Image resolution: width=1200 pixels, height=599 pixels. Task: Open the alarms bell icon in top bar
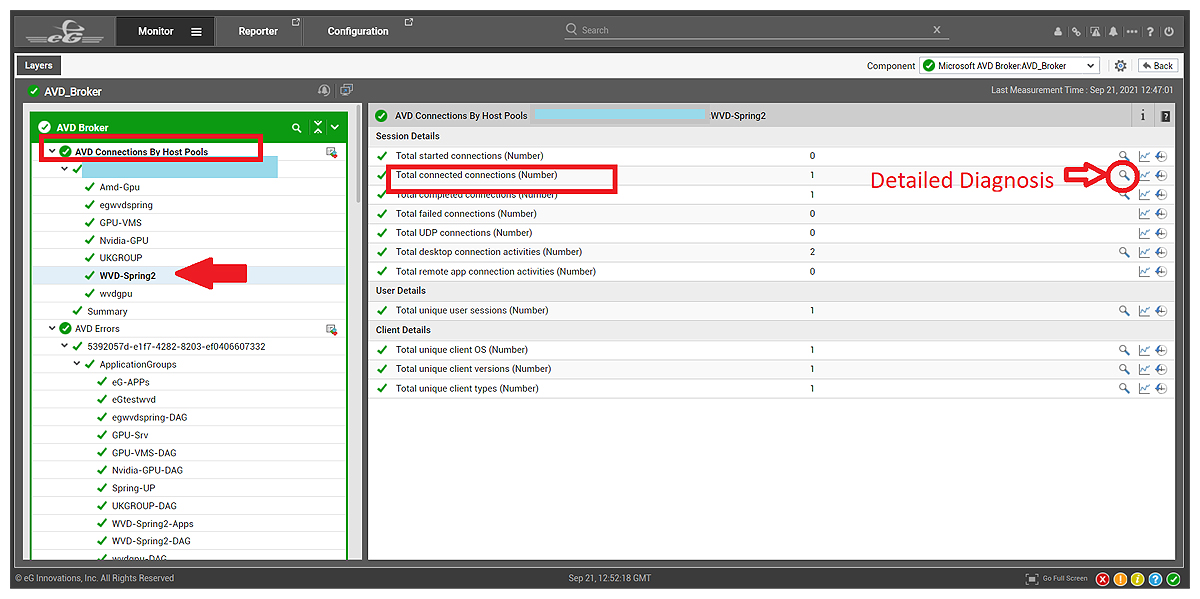1115,32
